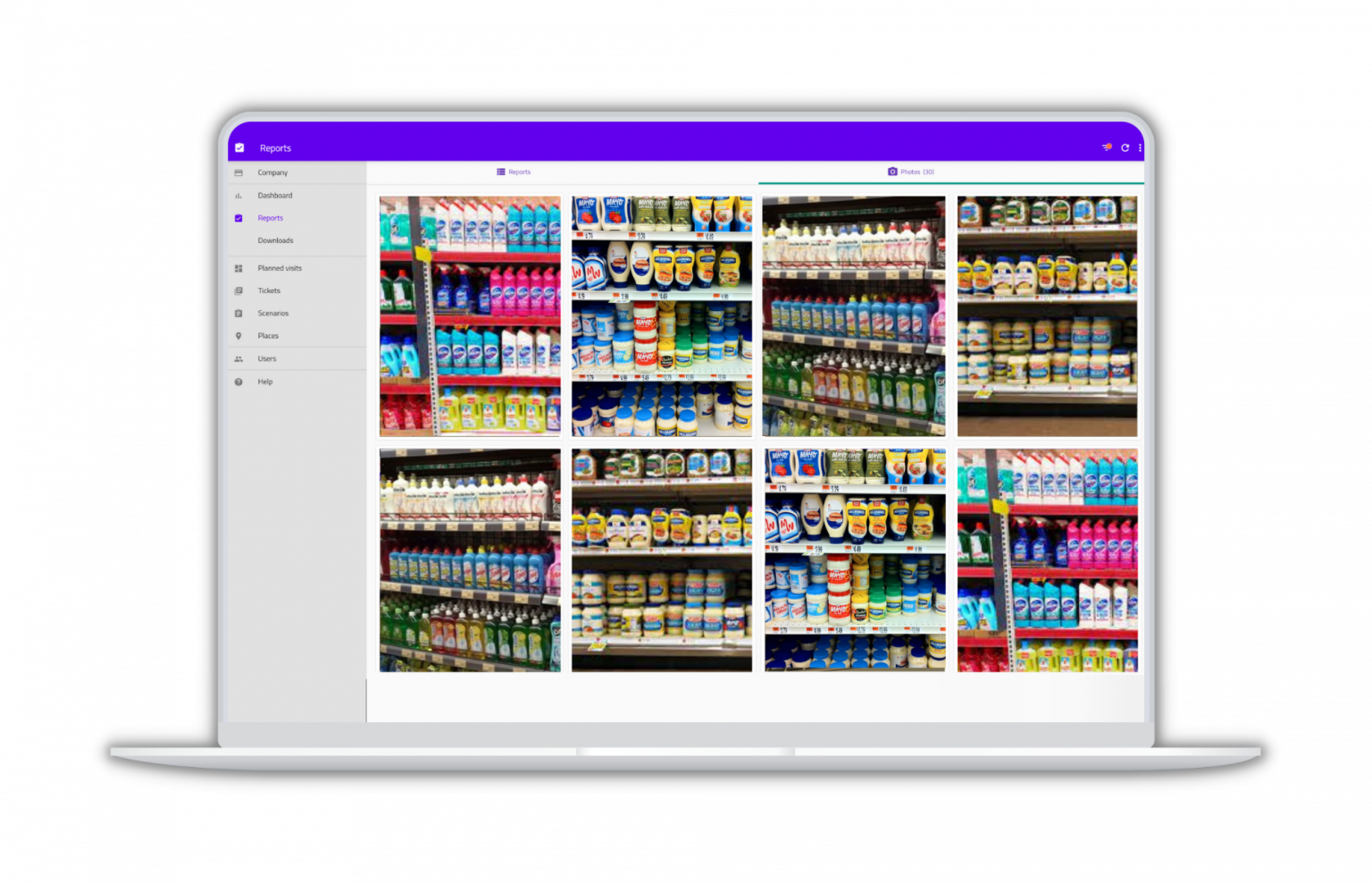Open the first cleaning products shelf photo
Image resolution: width=1372 pixels, height=883 pixels.
coord(470,315)
